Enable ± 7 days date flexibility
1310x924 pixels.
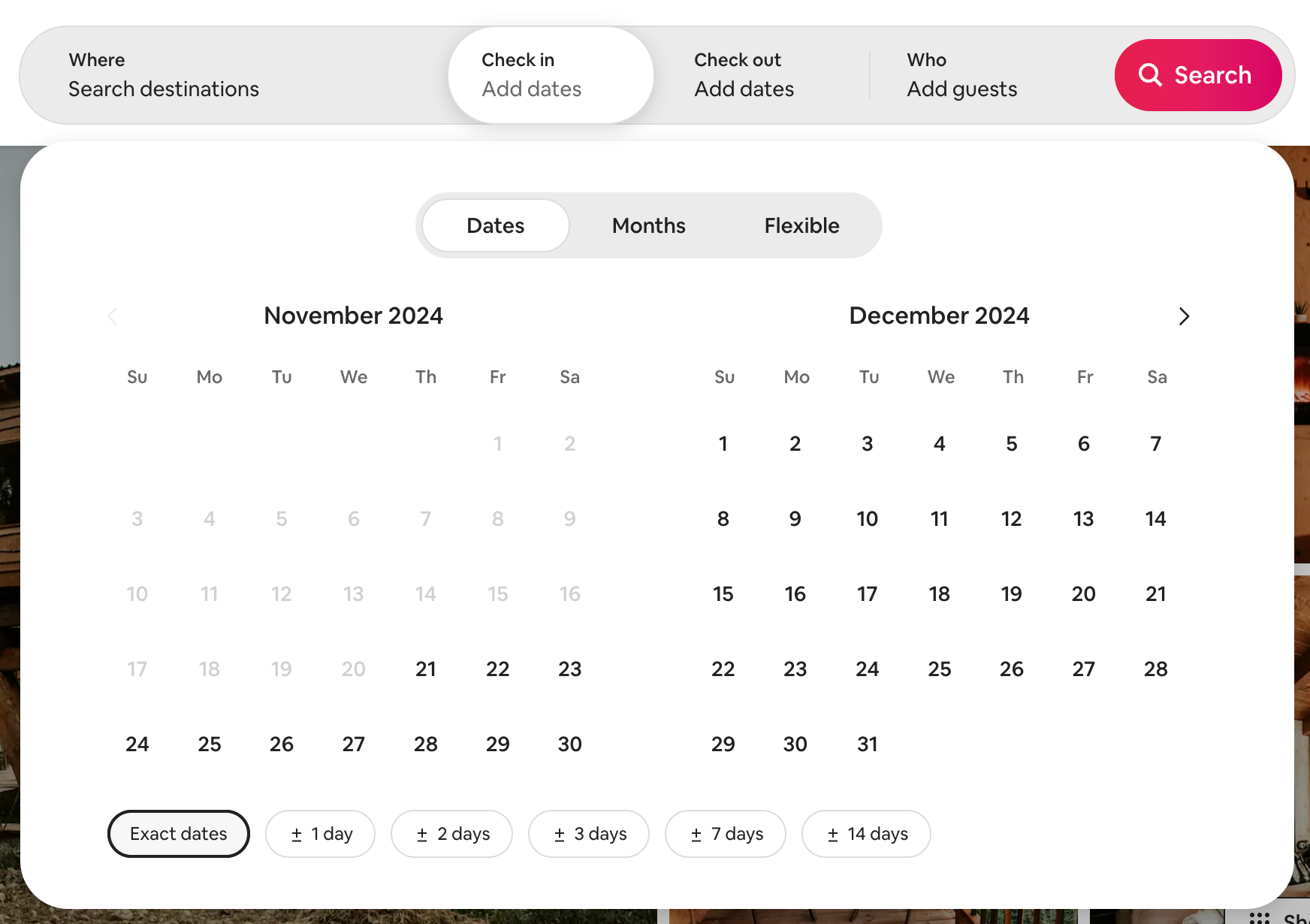pyautogui.click(x=725, y=834)
